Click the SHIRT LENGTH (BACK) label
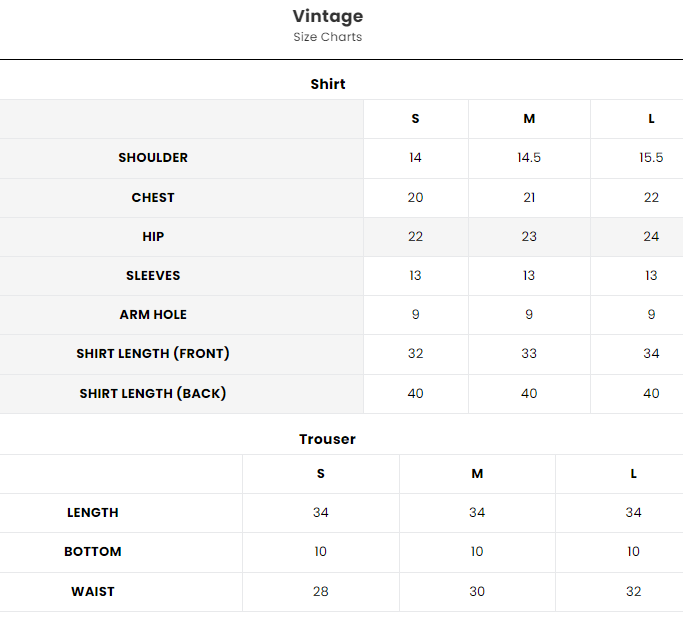683x620 pixels. click(153, 394)
